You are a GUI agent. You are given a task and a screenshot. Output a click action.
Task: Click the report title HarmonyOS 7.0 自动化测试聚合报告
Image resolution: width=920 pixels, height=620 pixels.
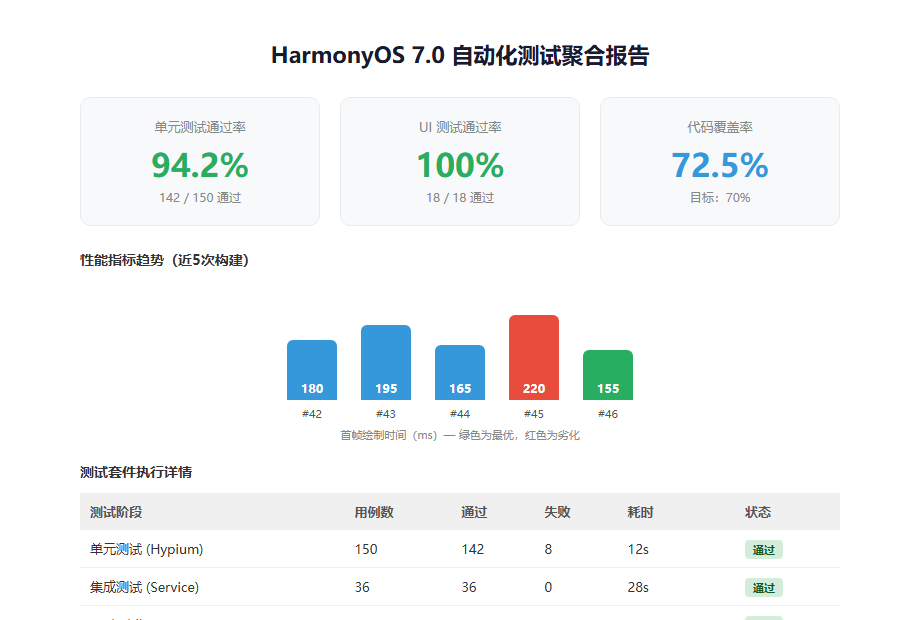(x=460, y=56)
